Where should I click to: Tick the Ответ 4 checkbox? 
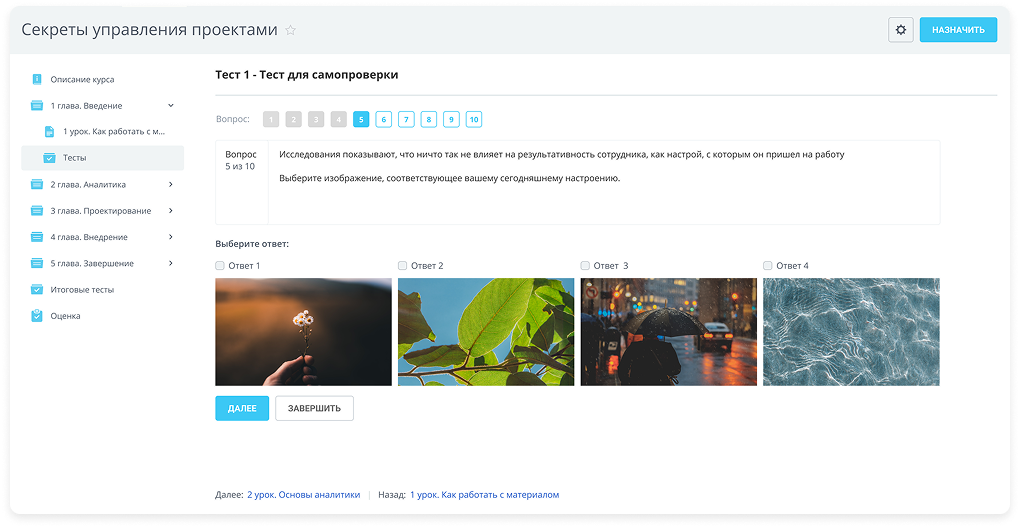point(768,265)
